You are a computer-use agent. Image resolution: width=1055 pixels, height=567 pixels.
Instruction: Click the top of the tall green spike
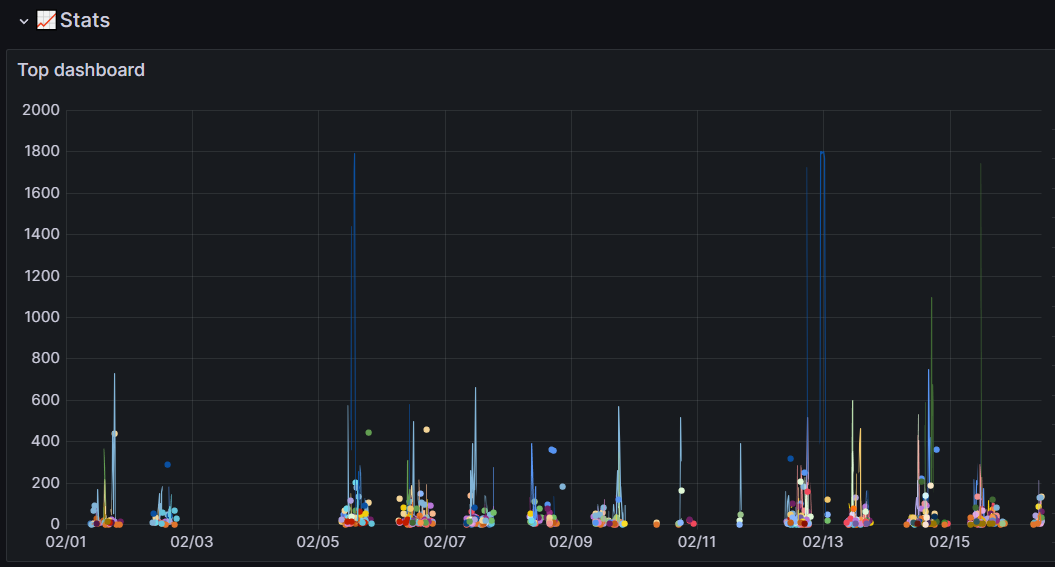[980, 164]
